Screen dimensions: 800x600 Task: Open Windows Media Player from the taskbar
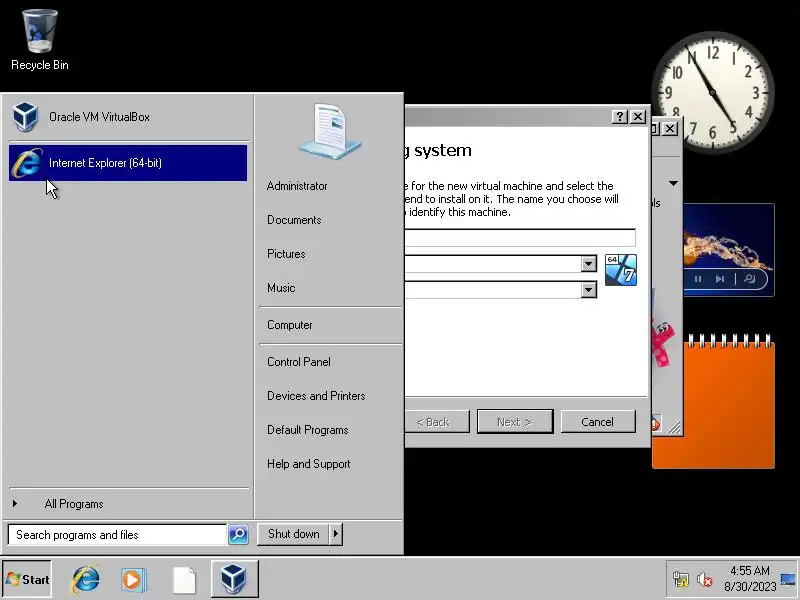[x=134, y=579]
